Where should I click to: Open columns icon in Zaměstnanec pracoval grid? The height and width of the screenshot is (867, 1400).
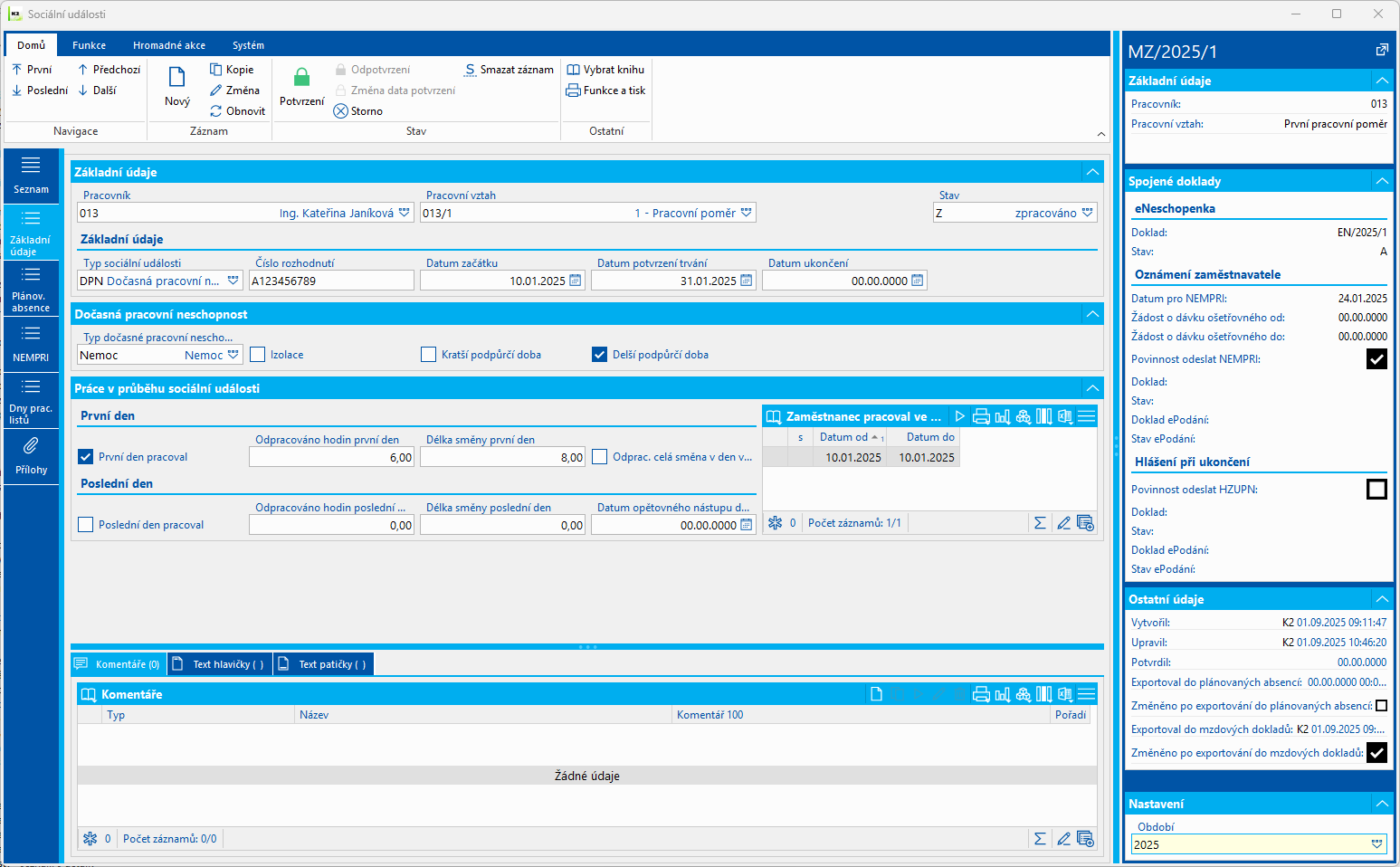pos(1044,416)
